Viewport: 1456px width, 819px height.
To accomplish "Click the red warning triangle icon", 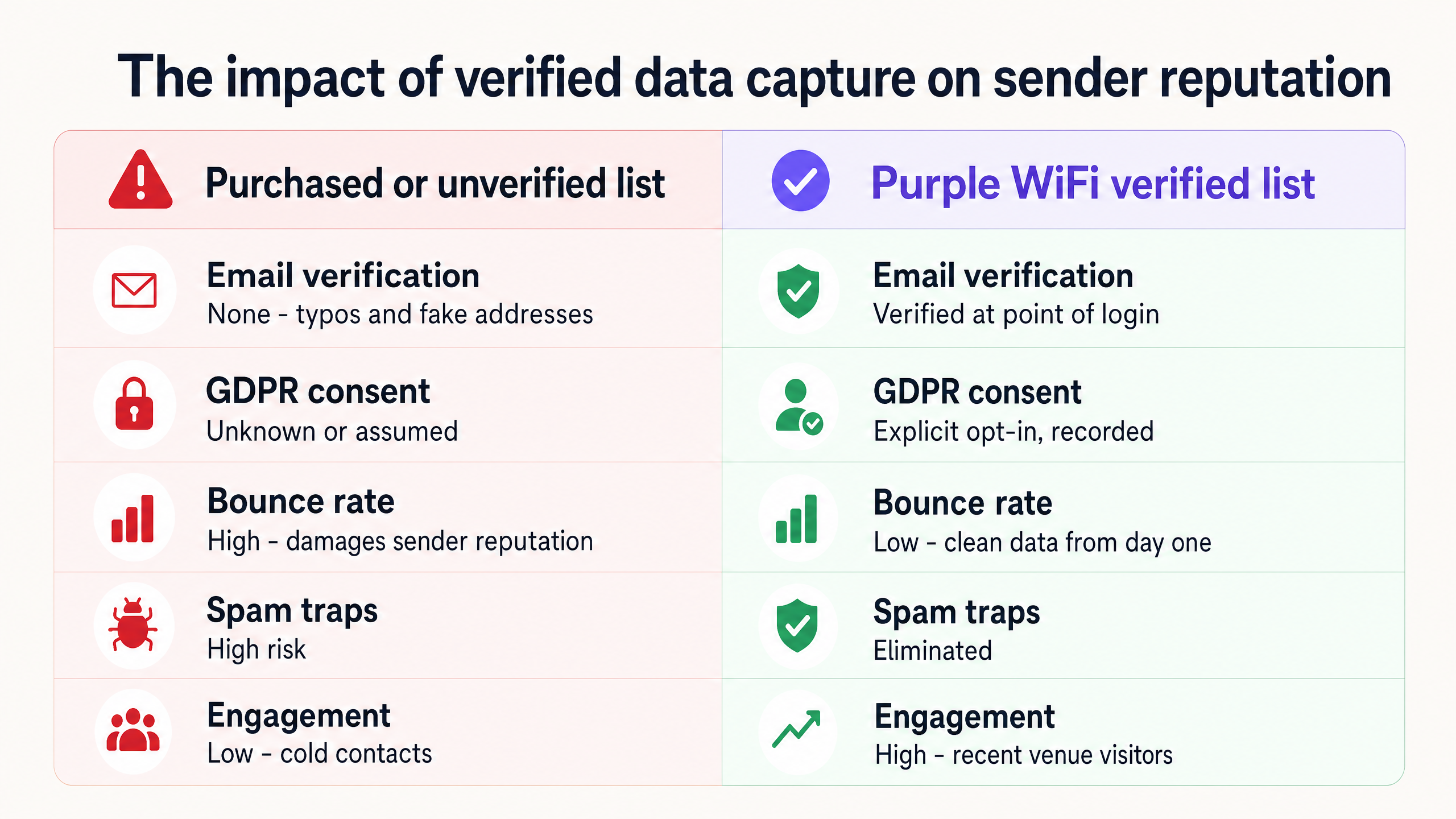I will [140, 180].
